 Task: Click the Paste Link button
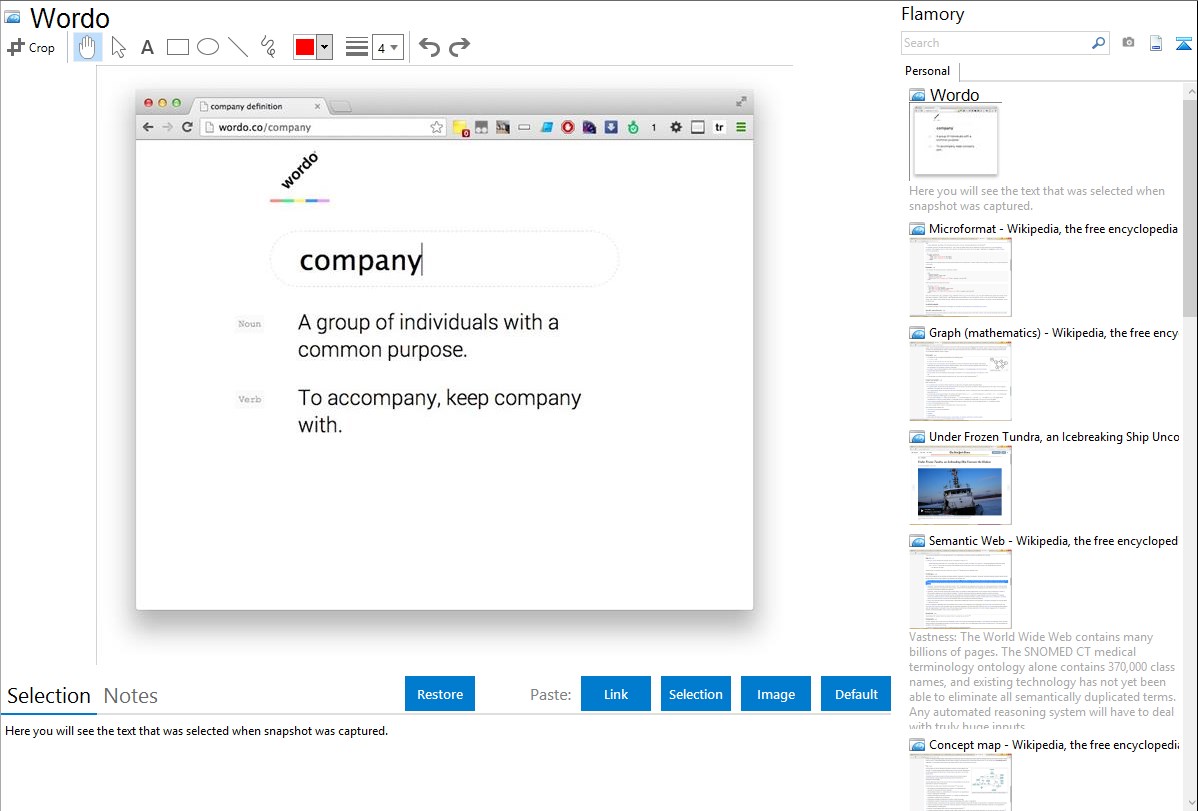(x=616, y=694)
